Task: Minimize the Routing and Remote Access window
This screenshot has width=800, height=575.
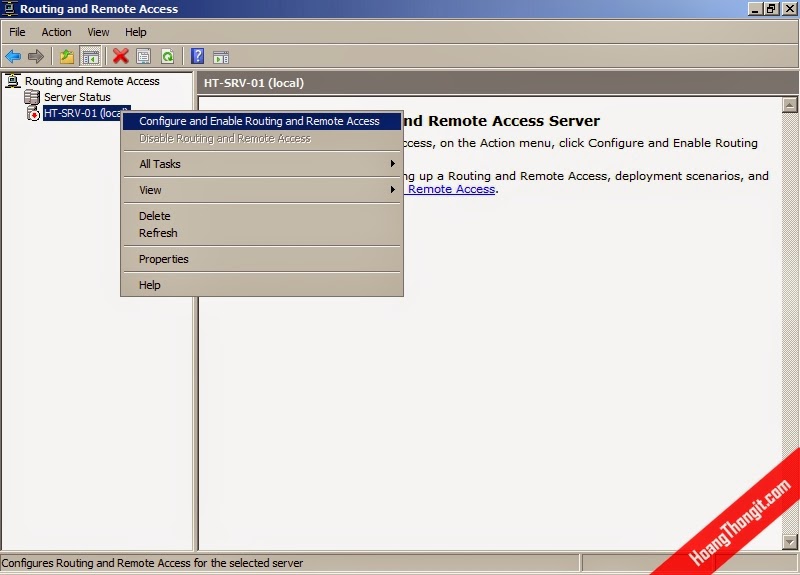Action: pos(755,9)
